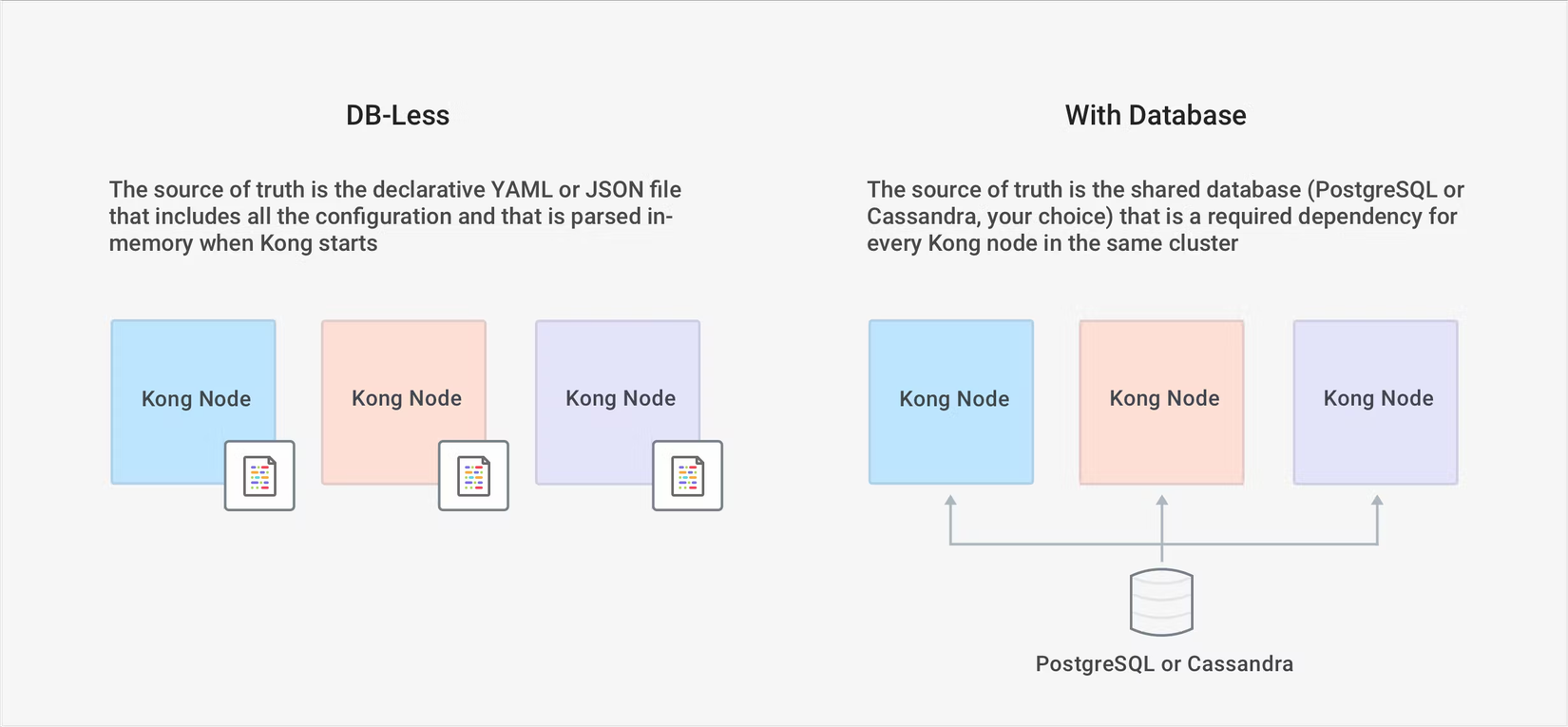Select the pink Kong Node box under With Database
Viewport: 1568px width, 727px height.
pos(1161,401)
